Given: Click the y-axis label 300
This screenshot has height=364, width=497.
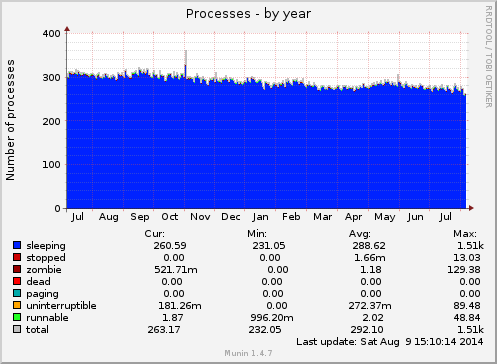Looking at the screenshot, I should click(51, 78).
